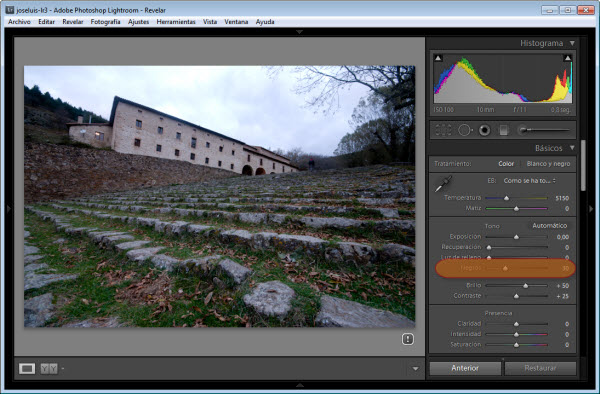Click the Anterior button
The image size is (600, 394).
pos(465,368)
